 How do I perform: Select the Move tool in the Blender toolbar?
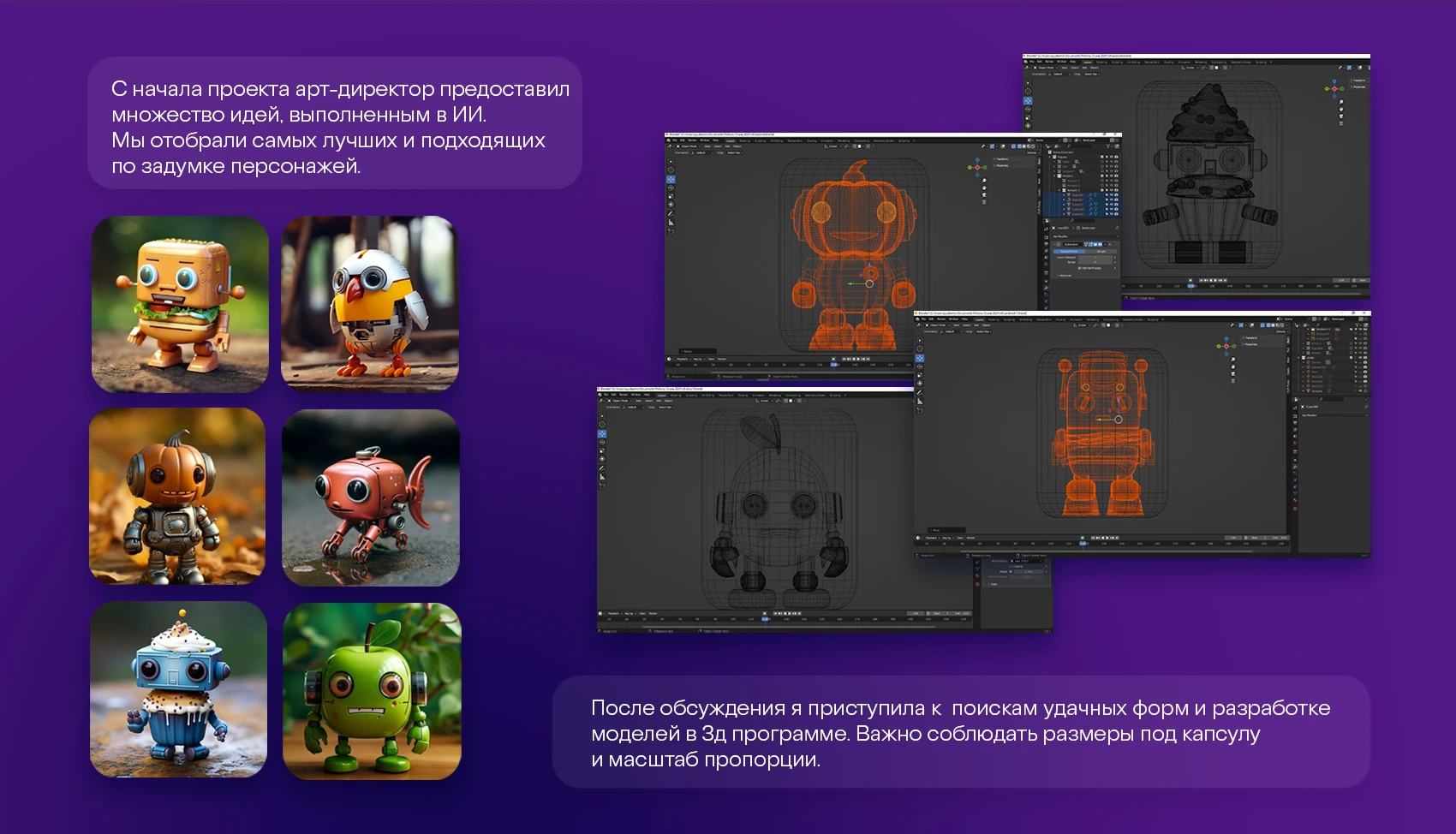671,179
